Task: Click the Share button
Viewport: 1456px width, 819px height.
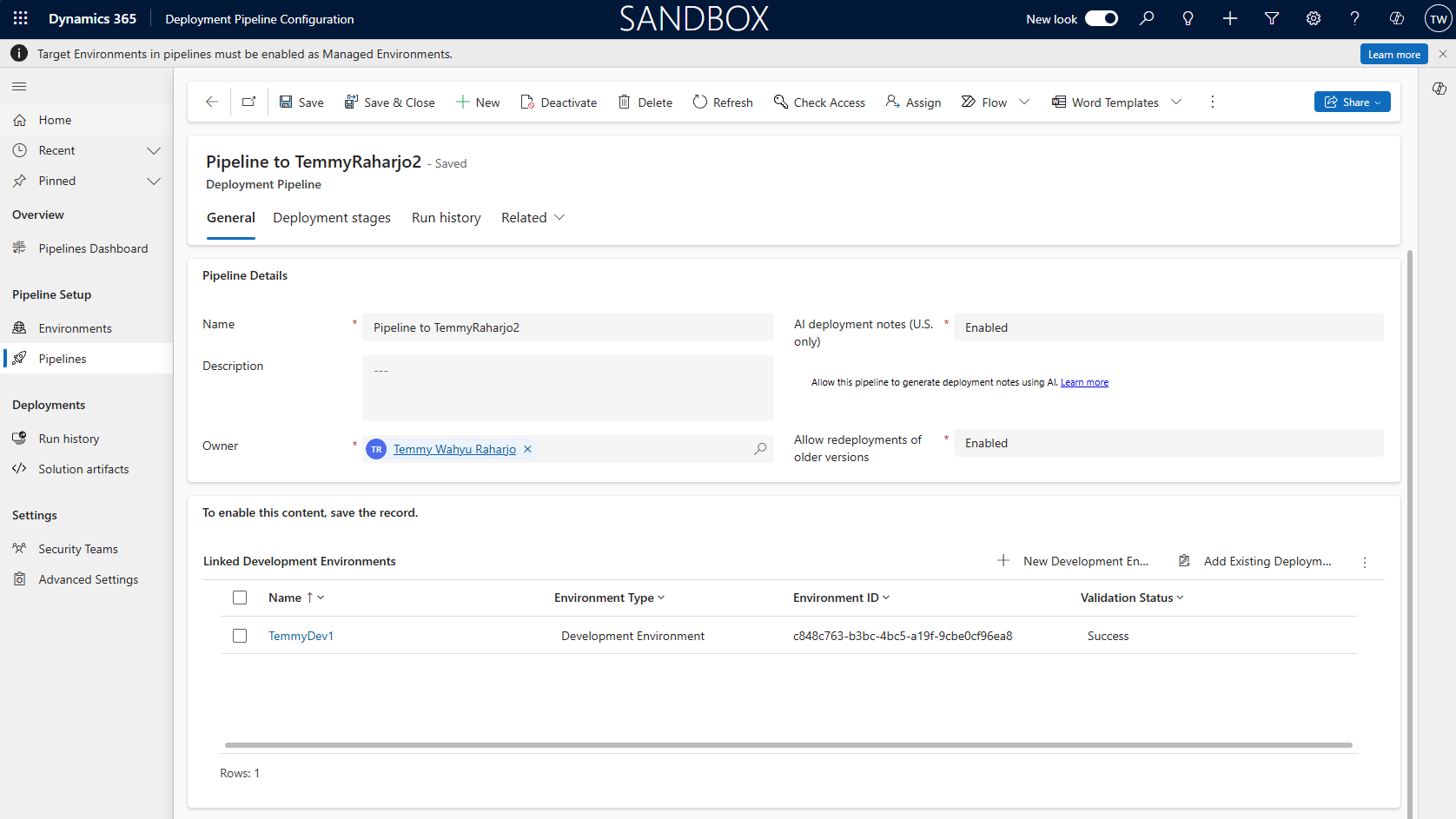Action: tap(1353, 102)
